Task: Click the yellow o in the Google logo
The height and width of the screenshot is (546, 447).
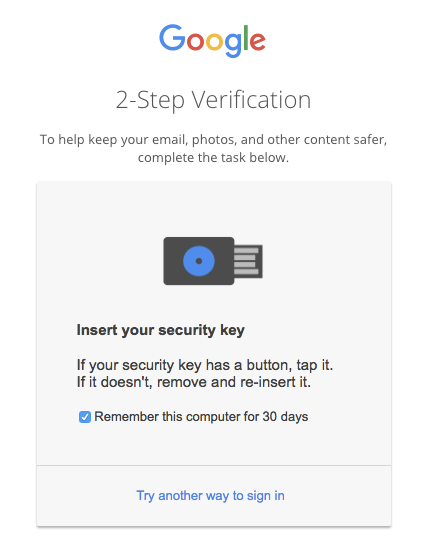Action: click(x=214, y=41)
